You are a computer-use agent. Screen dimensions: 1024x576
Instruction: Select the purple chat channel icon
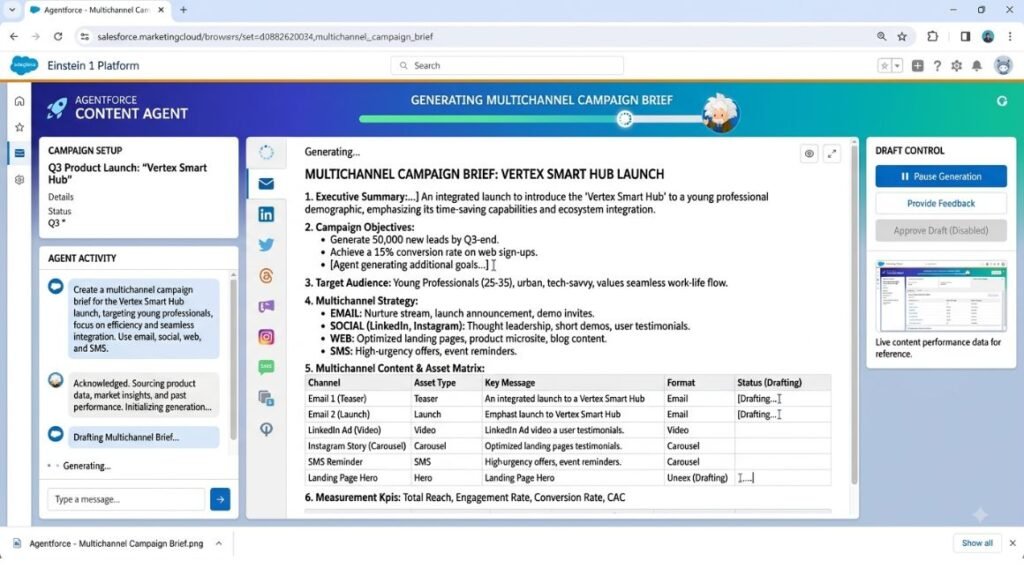(x=266, y=306)
